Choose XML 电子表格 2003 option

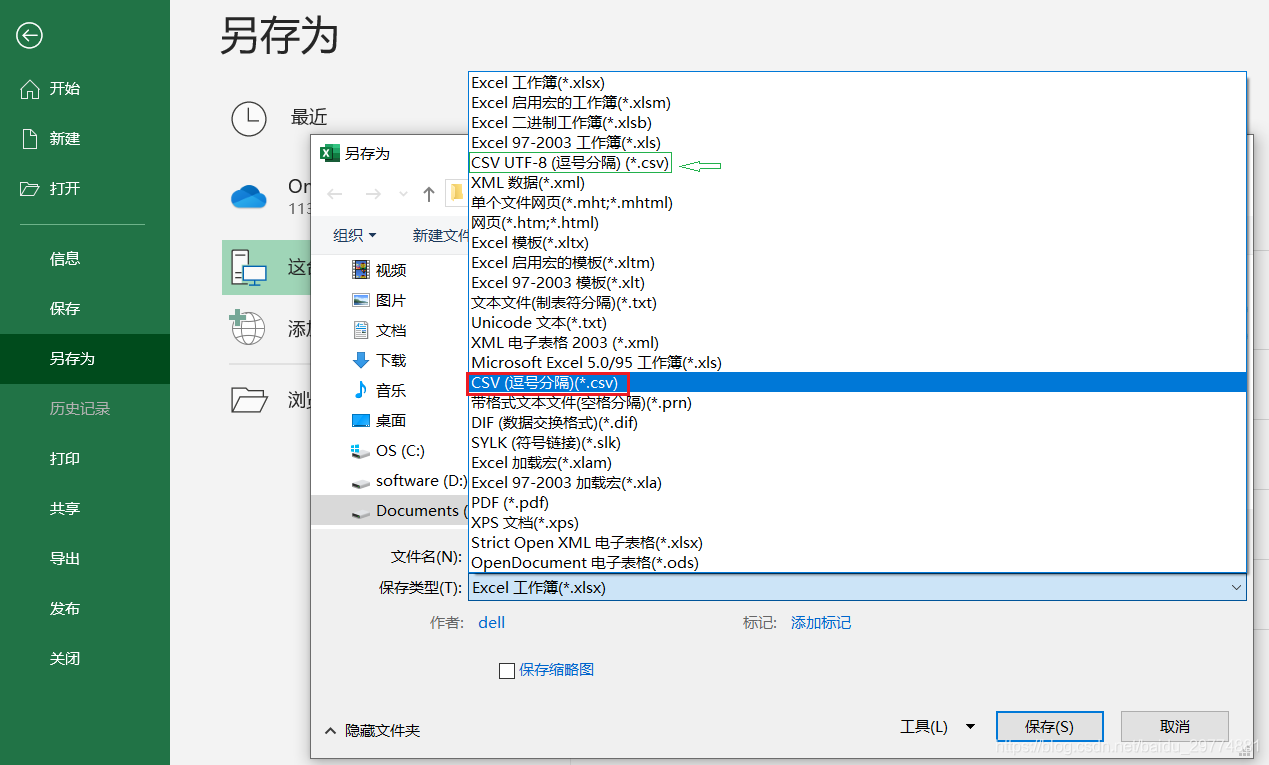857,343
